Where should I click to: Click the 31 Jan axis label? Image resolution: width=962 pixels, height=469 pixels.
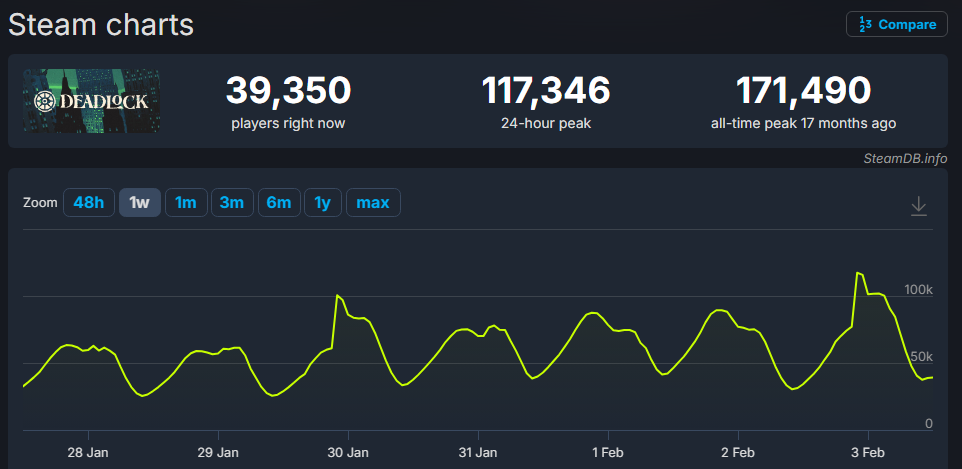[478, 454]
